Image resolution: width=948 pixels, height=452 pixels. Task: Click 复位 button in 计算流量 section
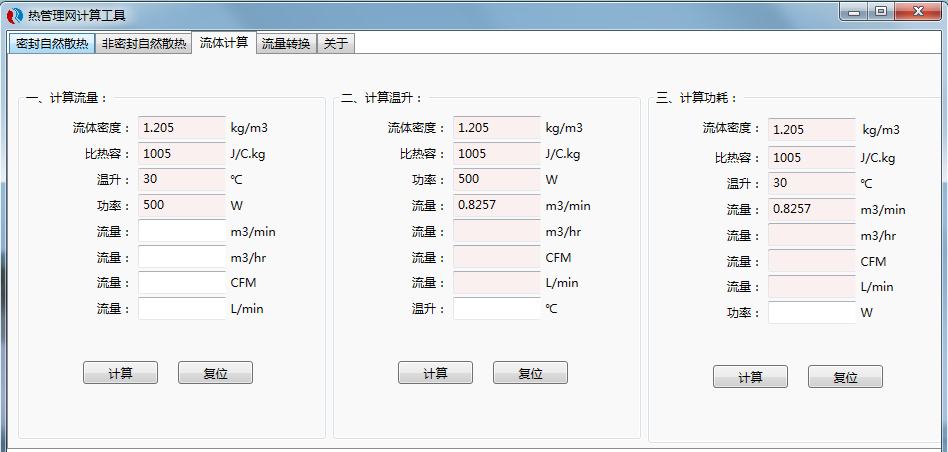click(x=215, y=373)
